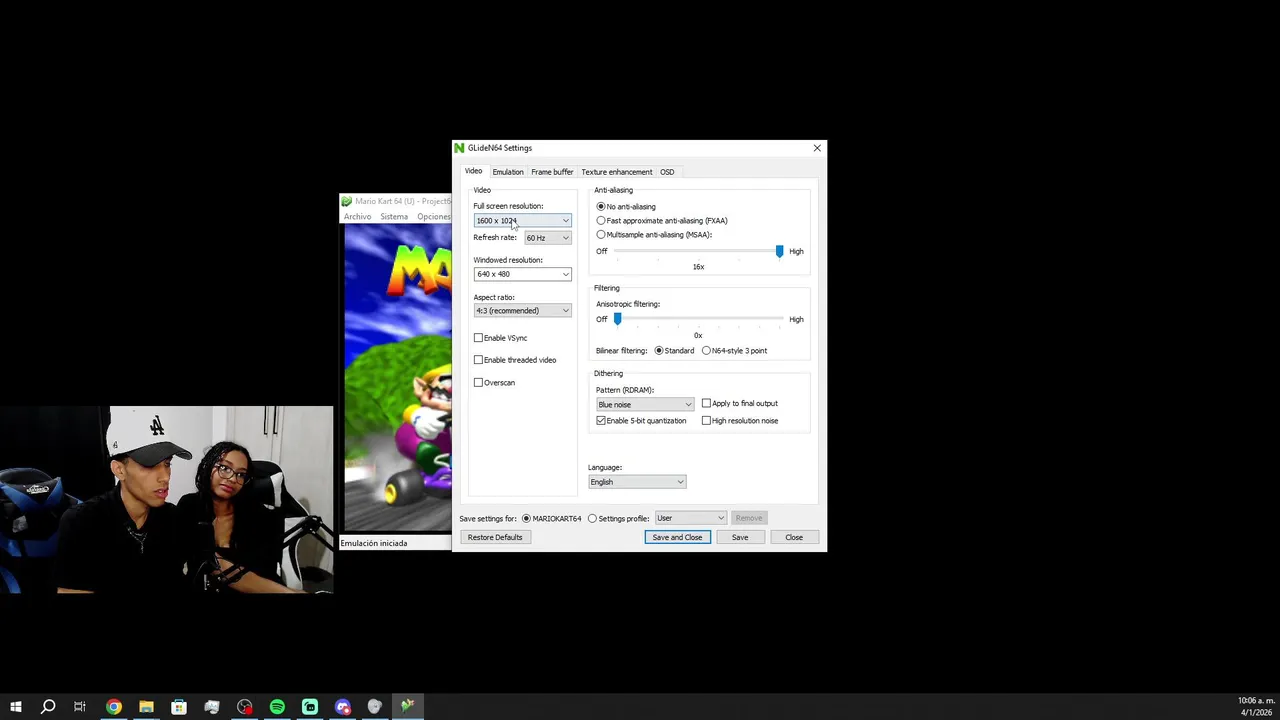This screenshot has height=720, width=1280.
Task: Open taskbar search magnifier
Action: pyautogui.click(x=47, y=707)
